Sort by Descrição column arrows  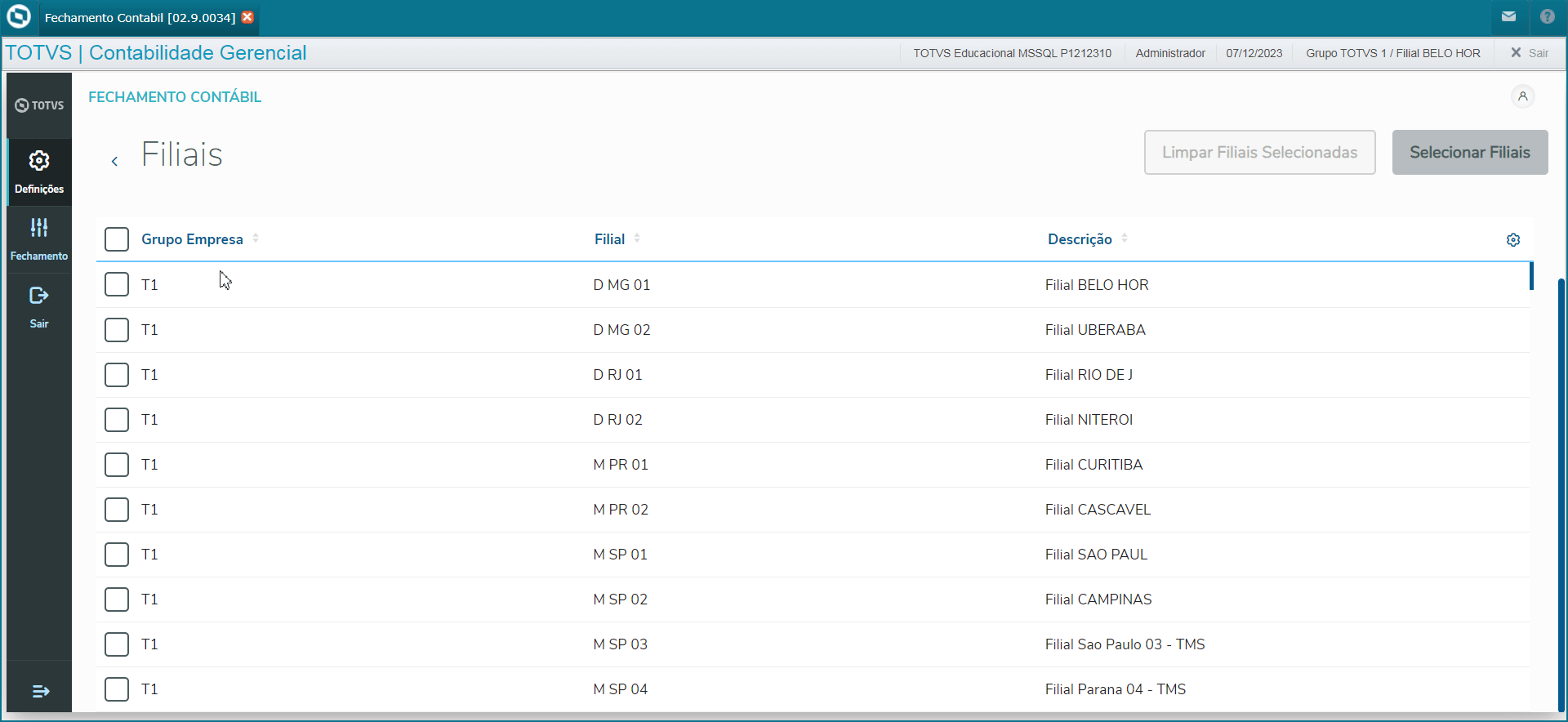(1125, 238)
